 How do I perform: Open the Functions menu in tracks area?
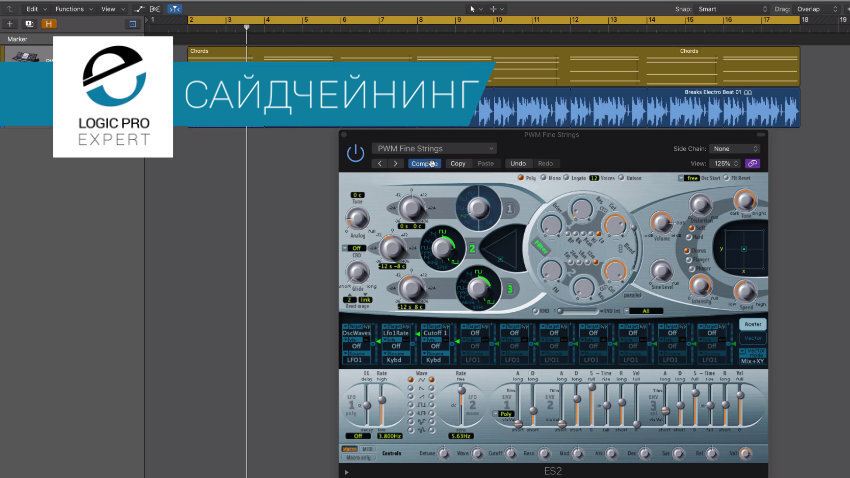[73, 9]
